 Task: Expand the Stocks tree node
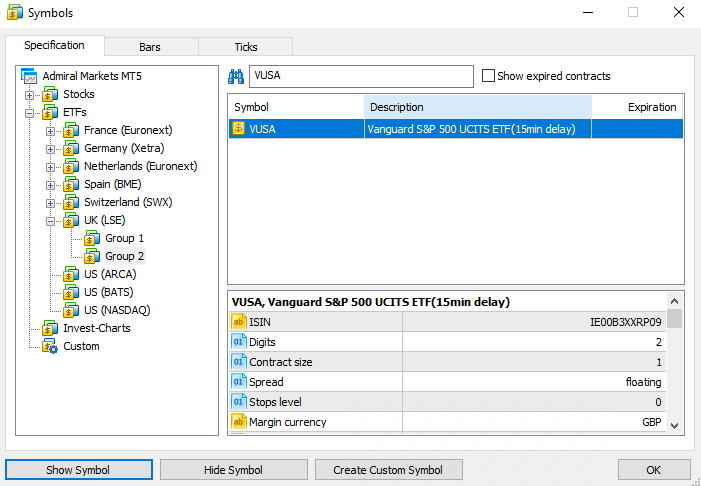(30, 95)
